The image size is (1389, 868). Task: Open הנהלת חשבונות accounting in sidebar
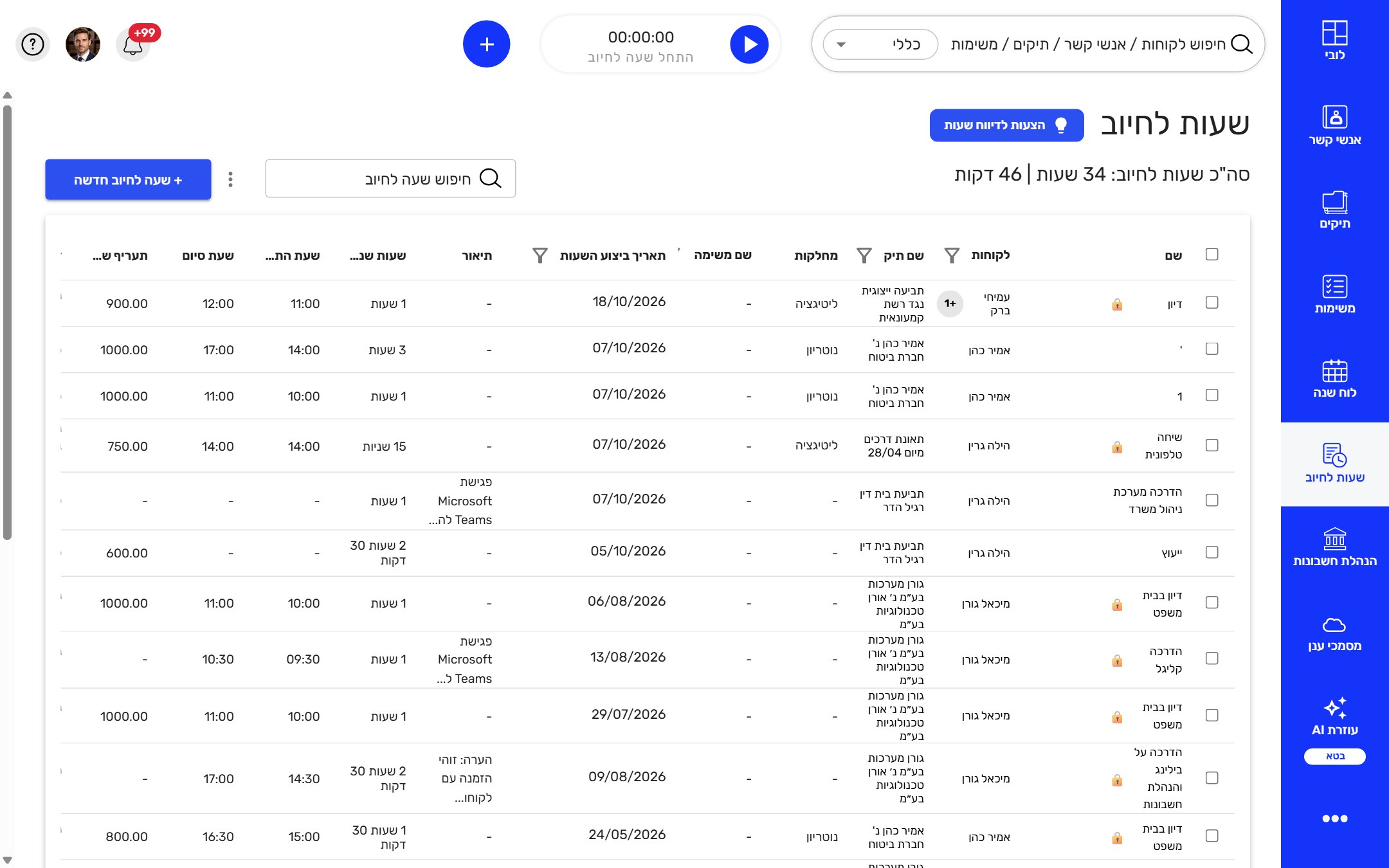click(x=1334, y=548)
